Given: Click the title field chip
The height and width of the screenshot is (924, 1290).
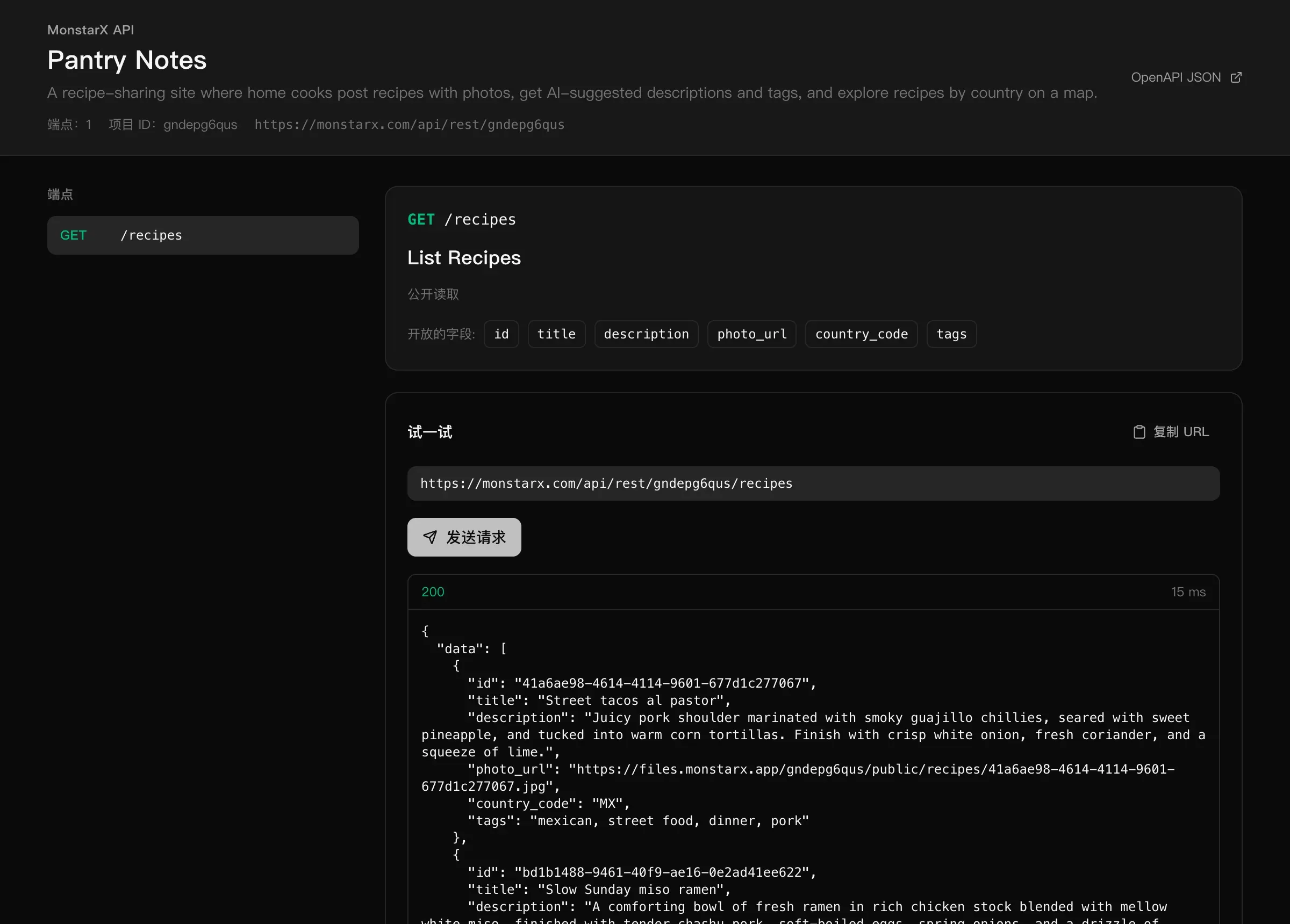Looking at the screenshot, I should 556,334.
